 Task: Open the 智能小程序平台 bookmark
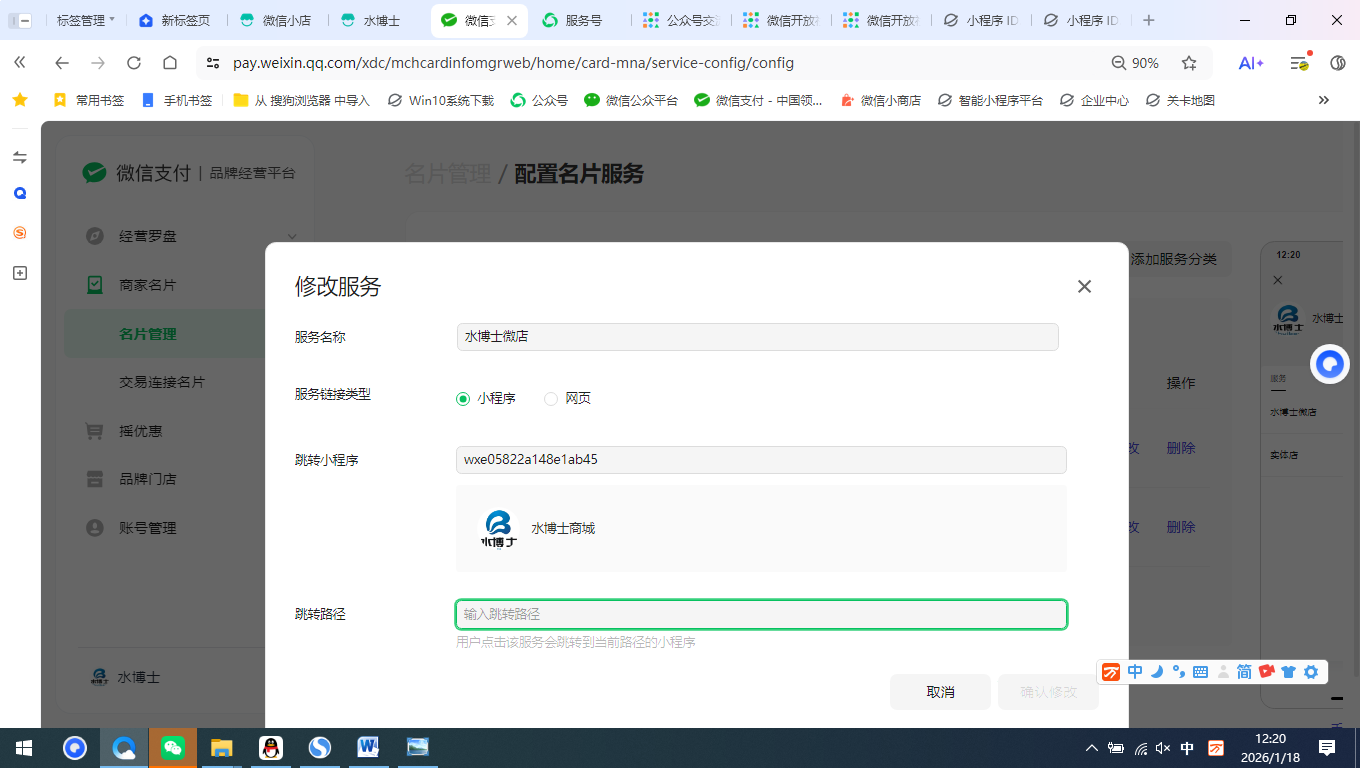click(x=990, y=100)
